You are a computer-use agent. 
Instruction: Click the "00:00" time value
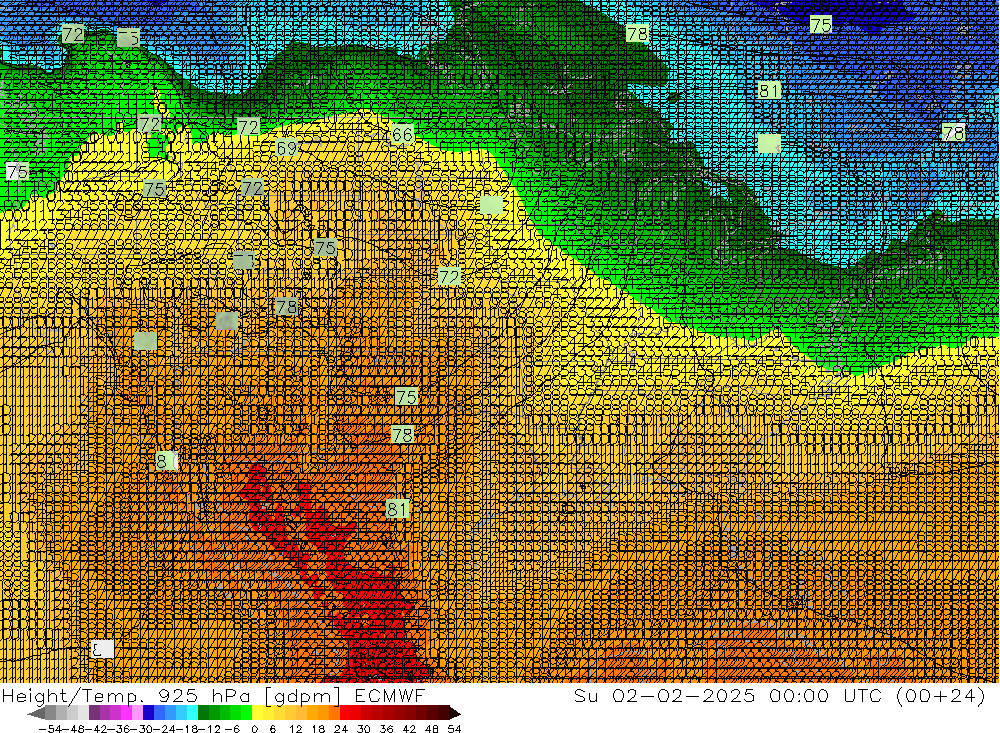[x=799, y=695]
